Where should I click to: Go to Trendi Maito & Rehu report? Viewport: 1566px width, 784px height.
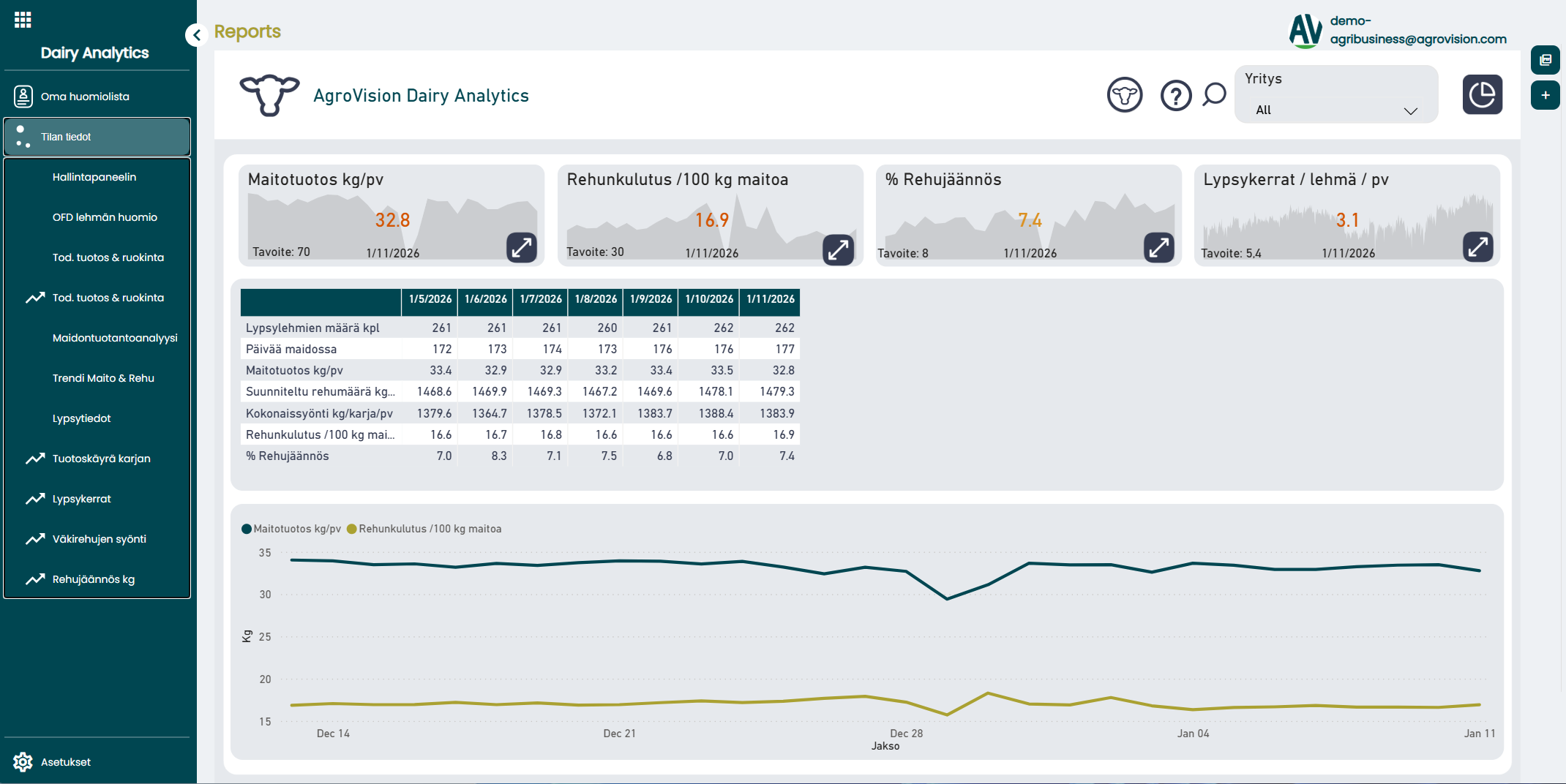point(103,378)
